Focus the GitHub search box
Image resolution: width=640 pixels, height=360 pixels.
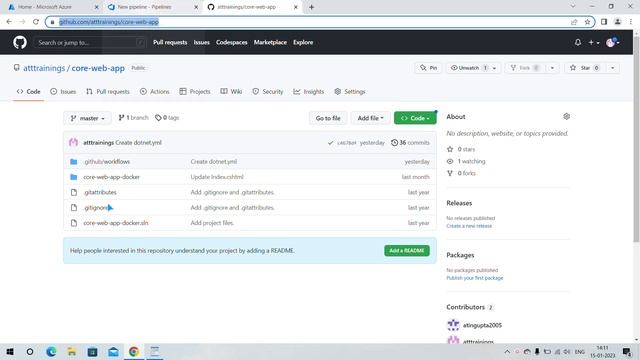90,42
